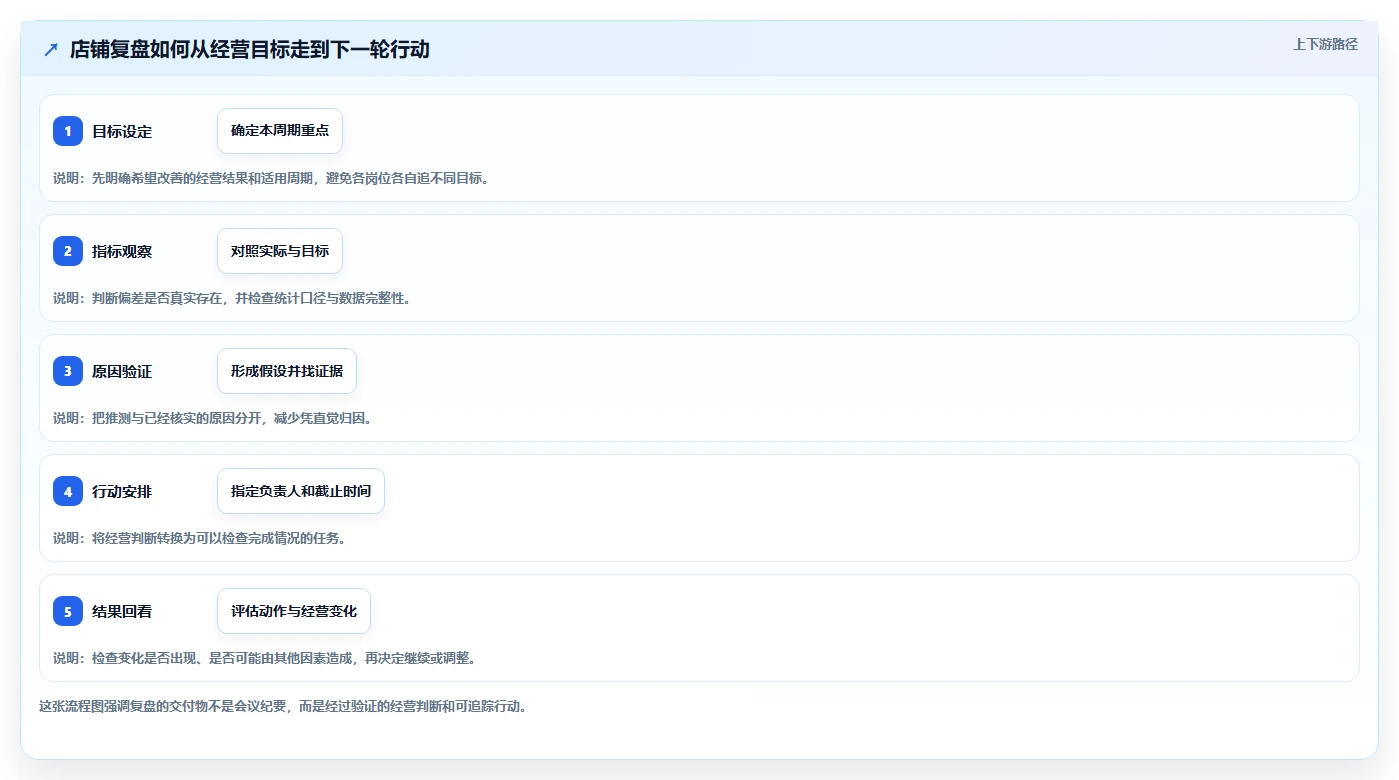Click the 对照实际与目标 chip
1399x780 pixels.
pos(280,251)
